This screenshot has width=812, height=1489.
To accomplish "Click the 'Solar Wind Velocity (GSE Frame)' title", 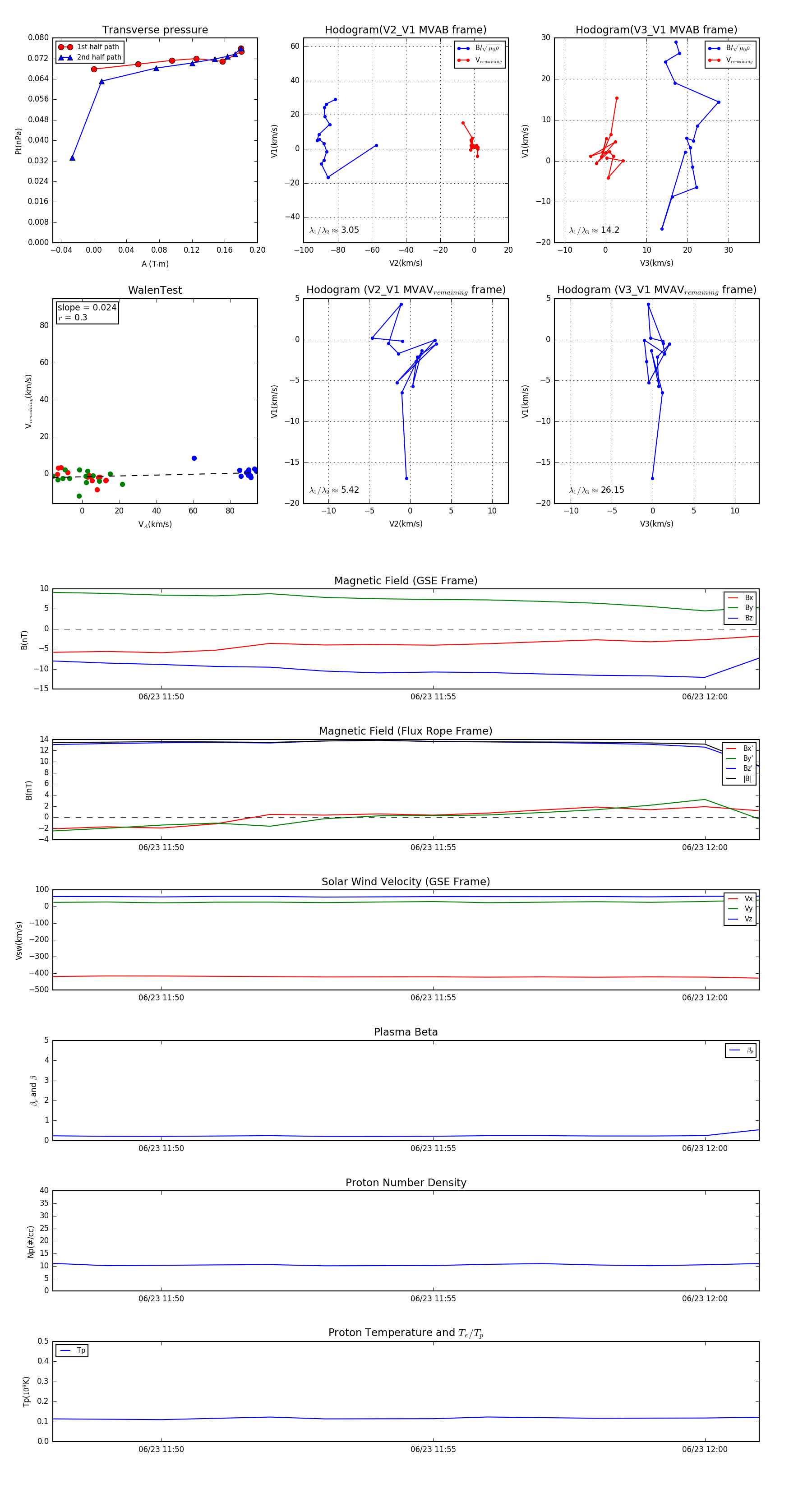I will 406,882.
